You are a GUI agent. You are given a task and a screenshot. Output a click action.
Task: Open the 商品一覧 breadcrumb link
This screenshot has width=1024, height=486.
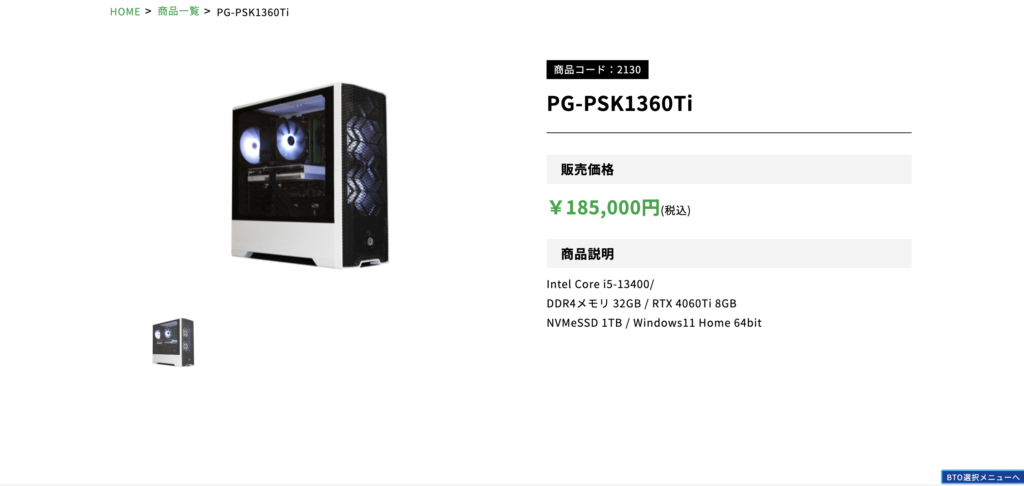[x=178, y=12]
